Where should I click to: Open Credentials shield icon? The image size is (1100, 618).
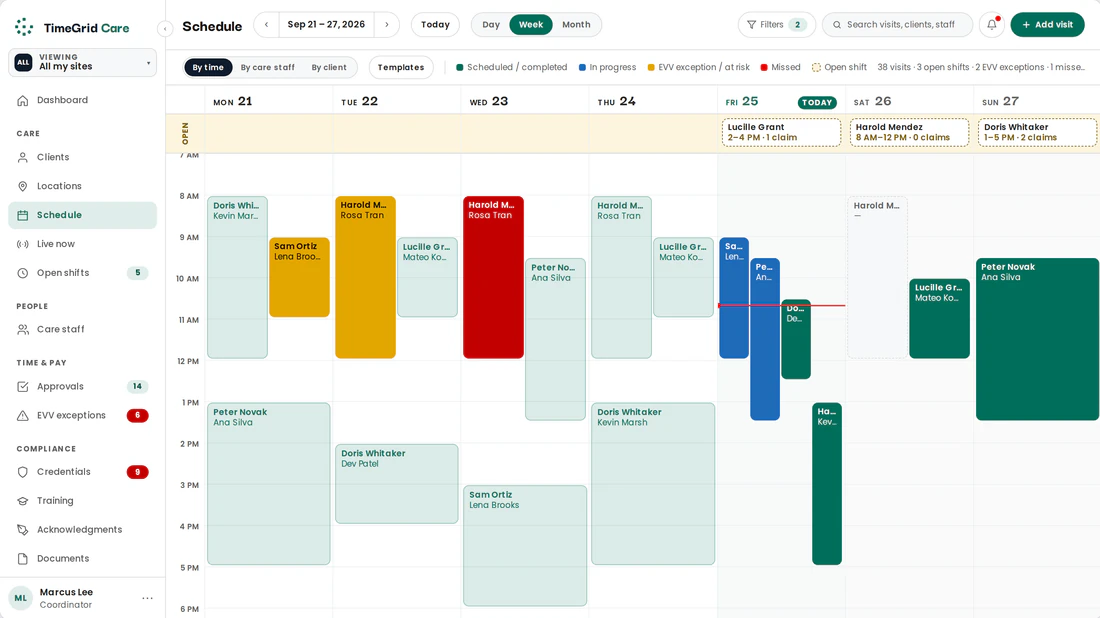pyautogui.click(x=22, y=472)
